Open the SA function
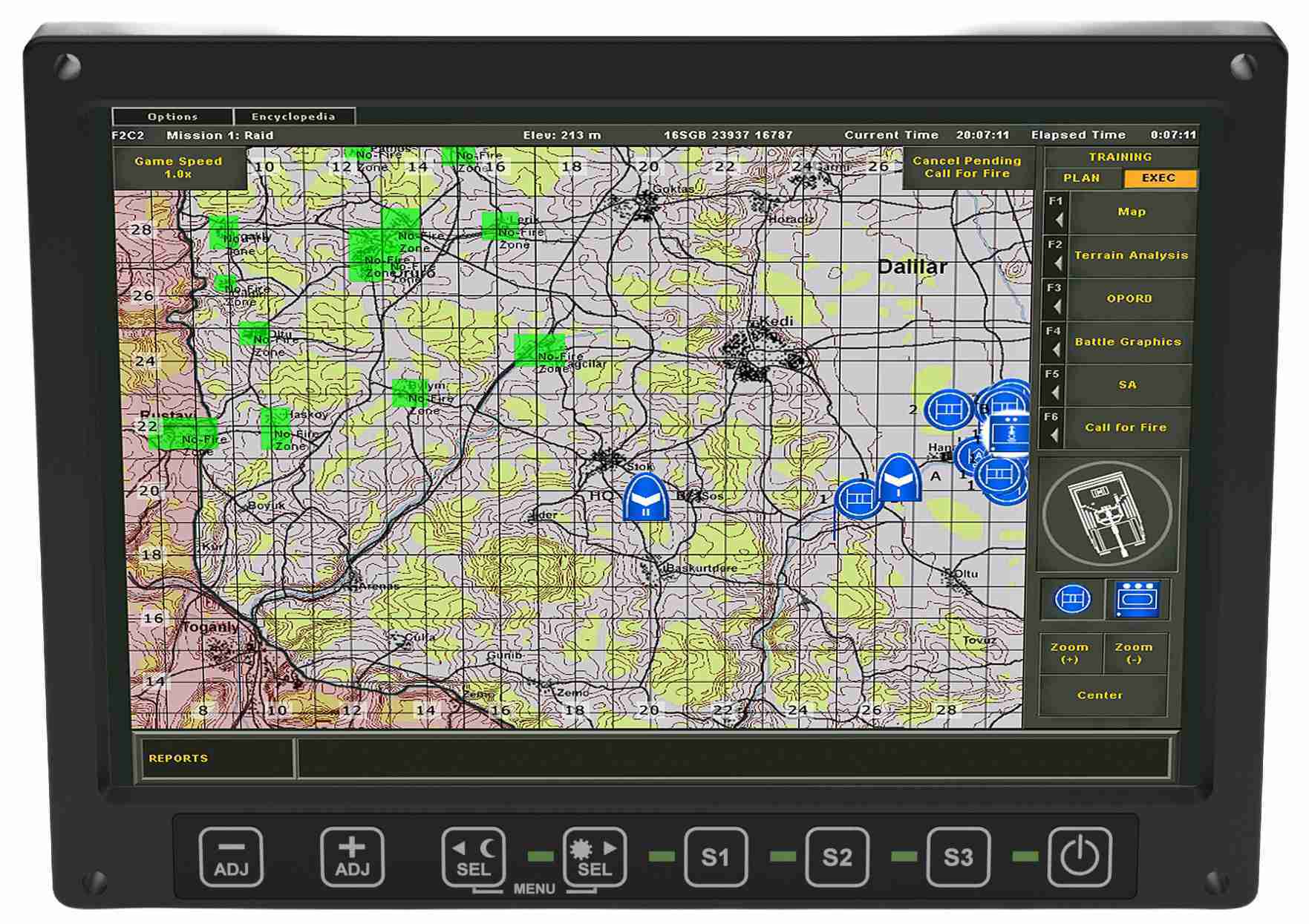The height and width of the screenshot is (924, 1309). 1128,385
